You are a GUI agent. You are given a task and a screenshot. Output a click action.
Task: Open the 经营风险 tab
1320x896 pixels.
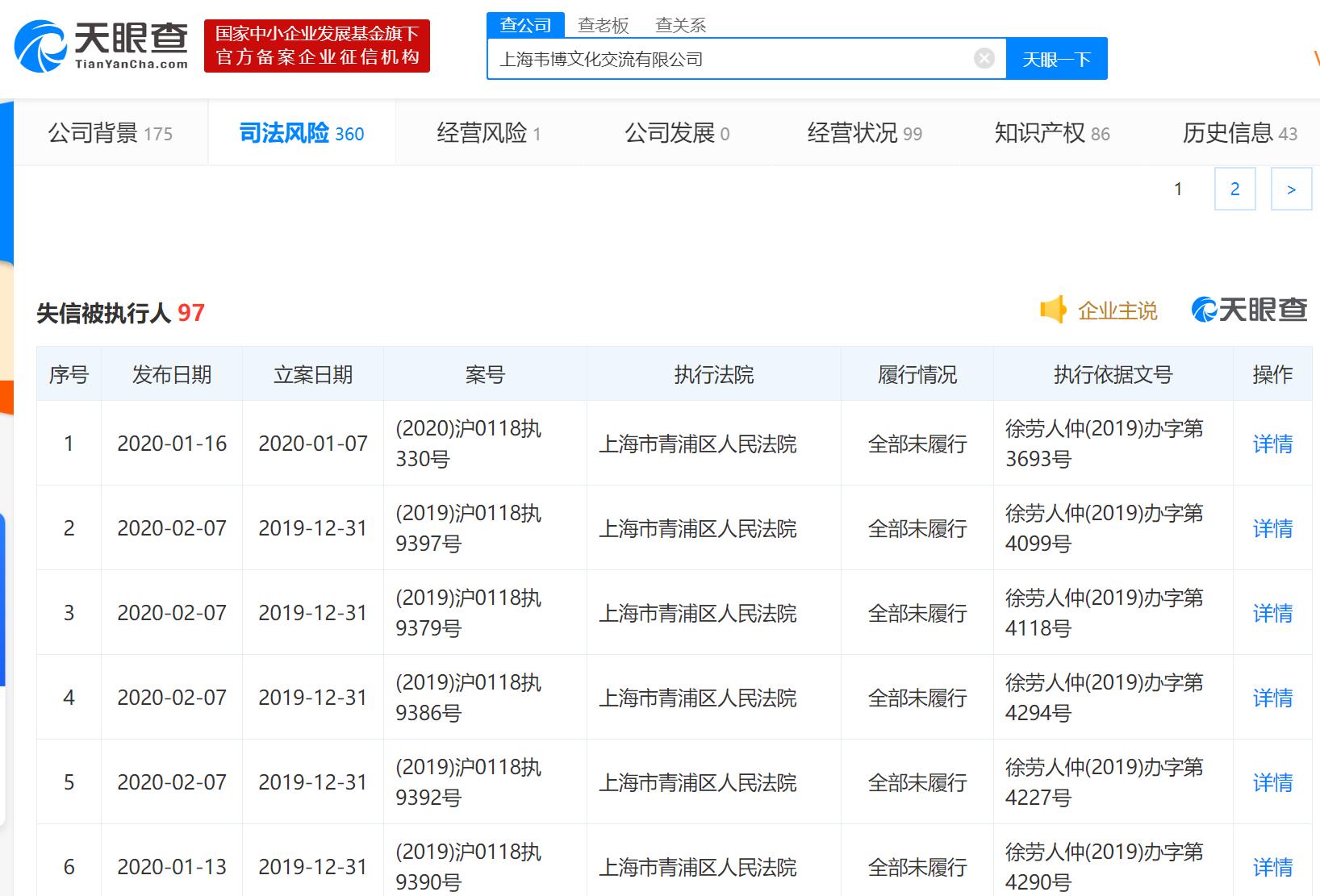click(489, 133)
